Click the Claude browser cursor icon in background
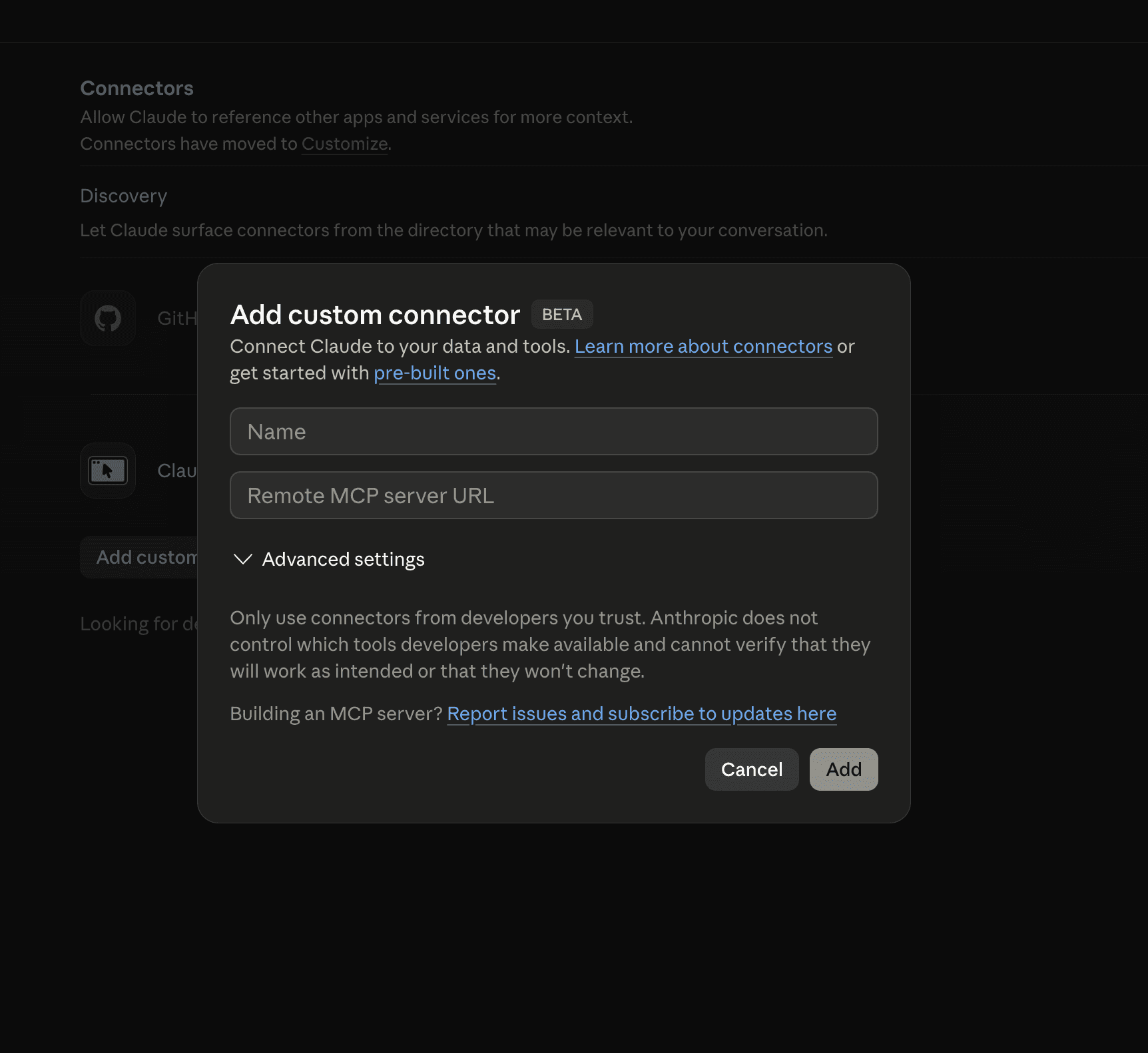Image resolution: width=1148 pixels, height=1053 pixels. pyautogui.click(x=108, y=471)
